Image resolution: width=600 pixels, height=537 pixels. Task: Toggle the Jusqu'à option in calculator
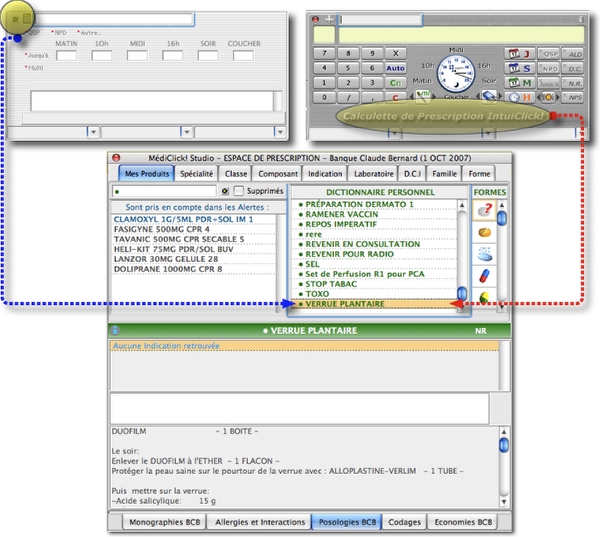click(x=549, y=83)
